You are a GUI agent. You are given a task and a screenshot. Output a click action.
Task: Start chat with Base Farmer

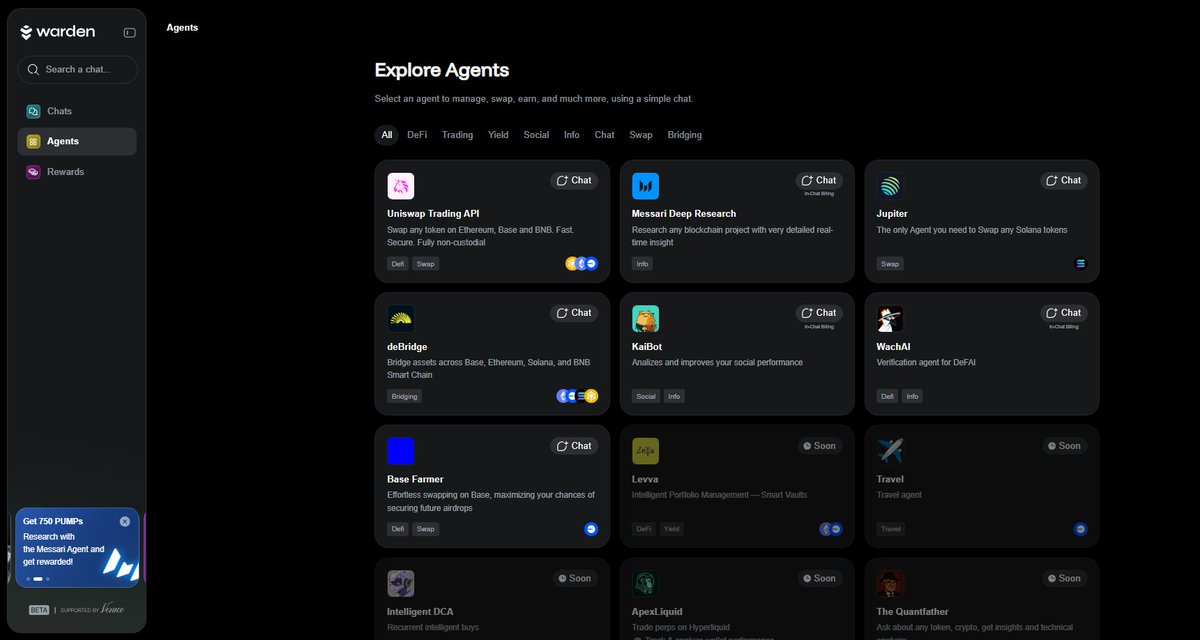pyautogui.click(x=574, y=446)
